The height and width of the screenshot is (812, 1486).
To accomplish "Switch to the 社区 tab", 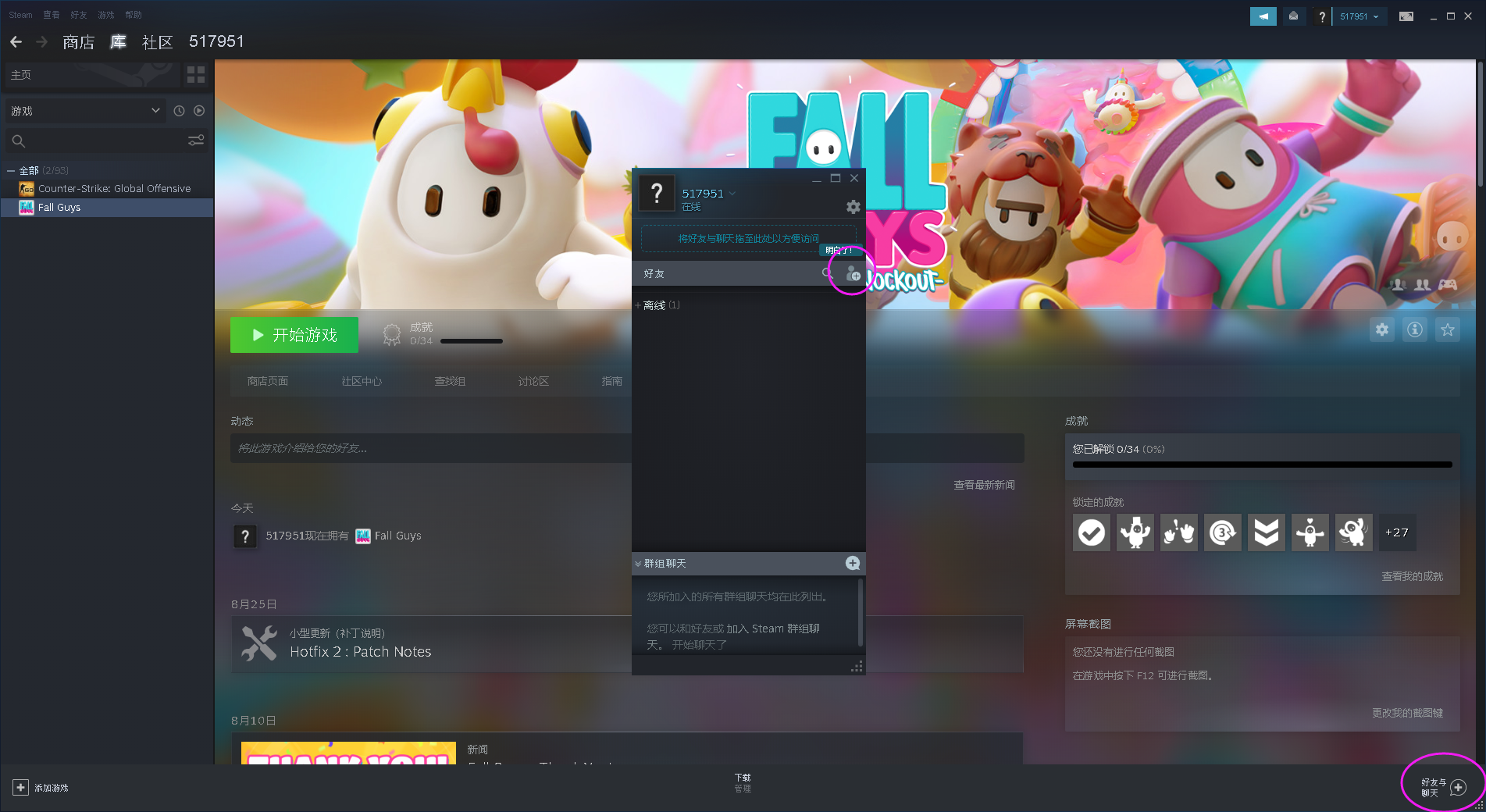I will [158, 41].
